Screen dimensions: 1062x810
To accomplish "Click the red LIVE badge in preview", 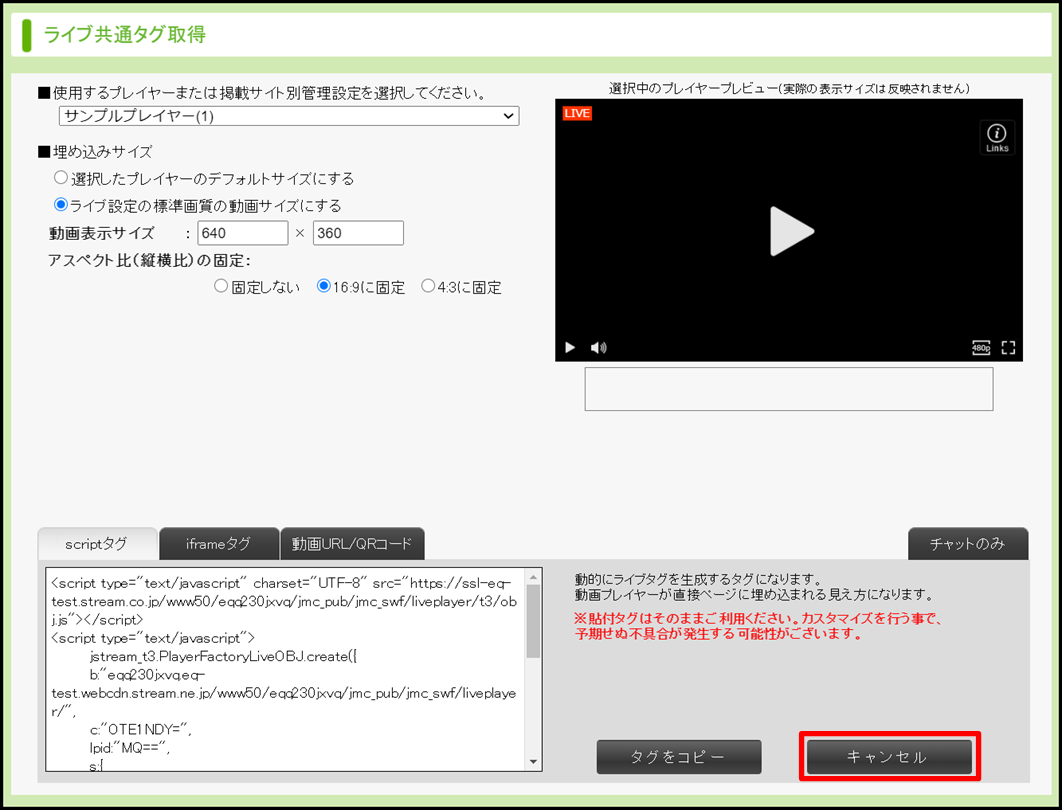I will point(577,114).
